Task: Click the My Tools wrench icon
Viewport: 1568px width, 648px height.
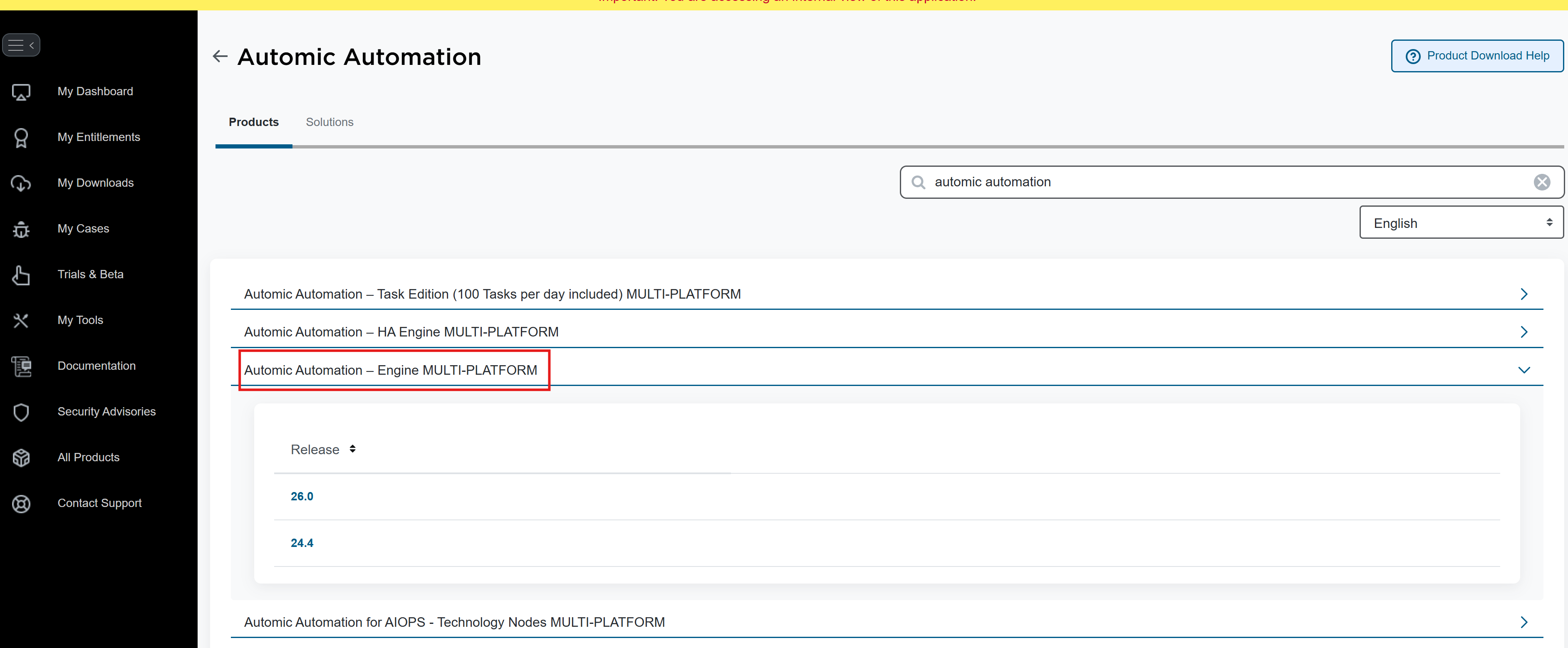Action: [x=21, y=320]
